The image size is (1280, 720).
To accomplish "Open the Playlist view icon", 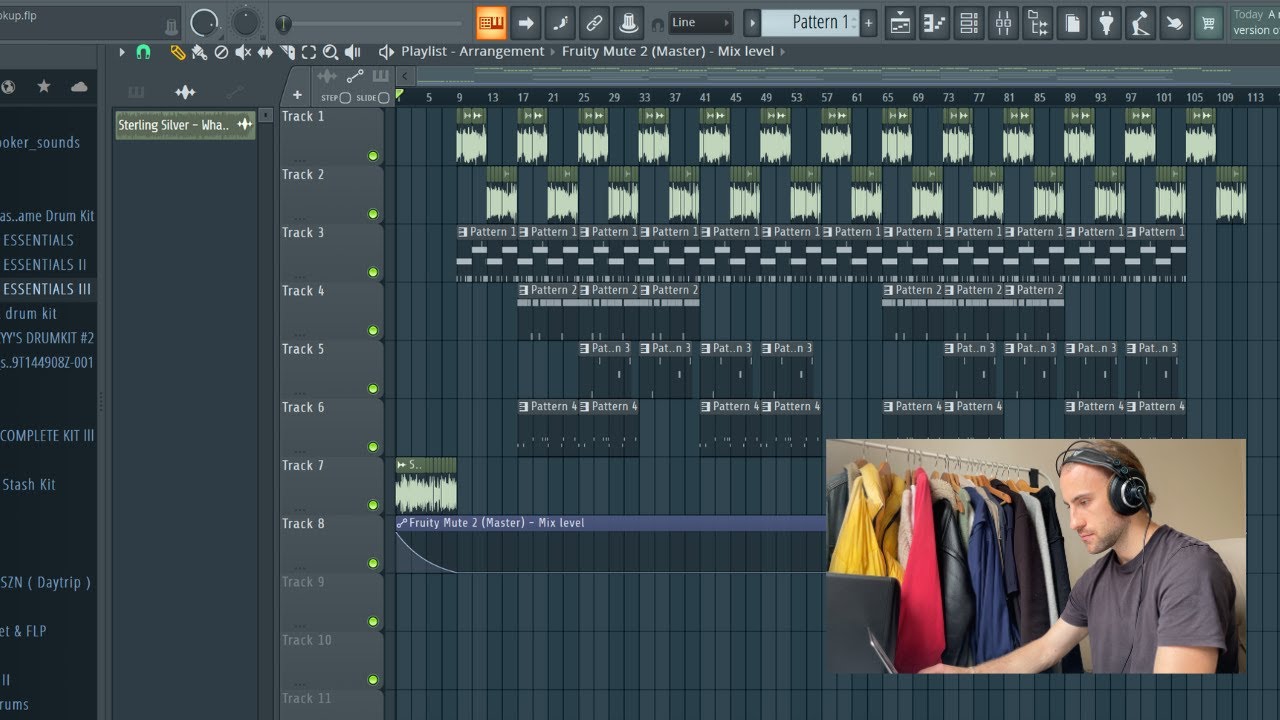I will 900,22.
